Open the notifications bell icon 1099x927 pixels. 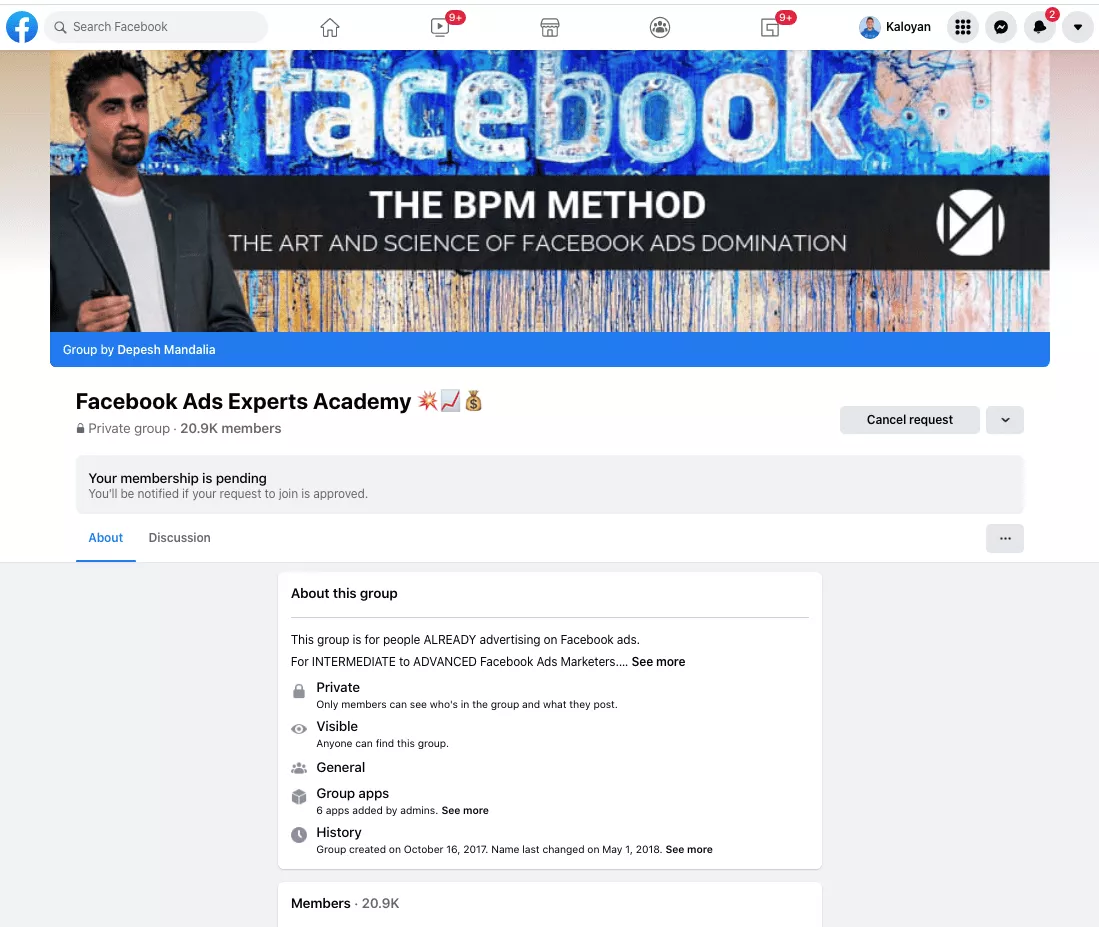(1039, 27)
